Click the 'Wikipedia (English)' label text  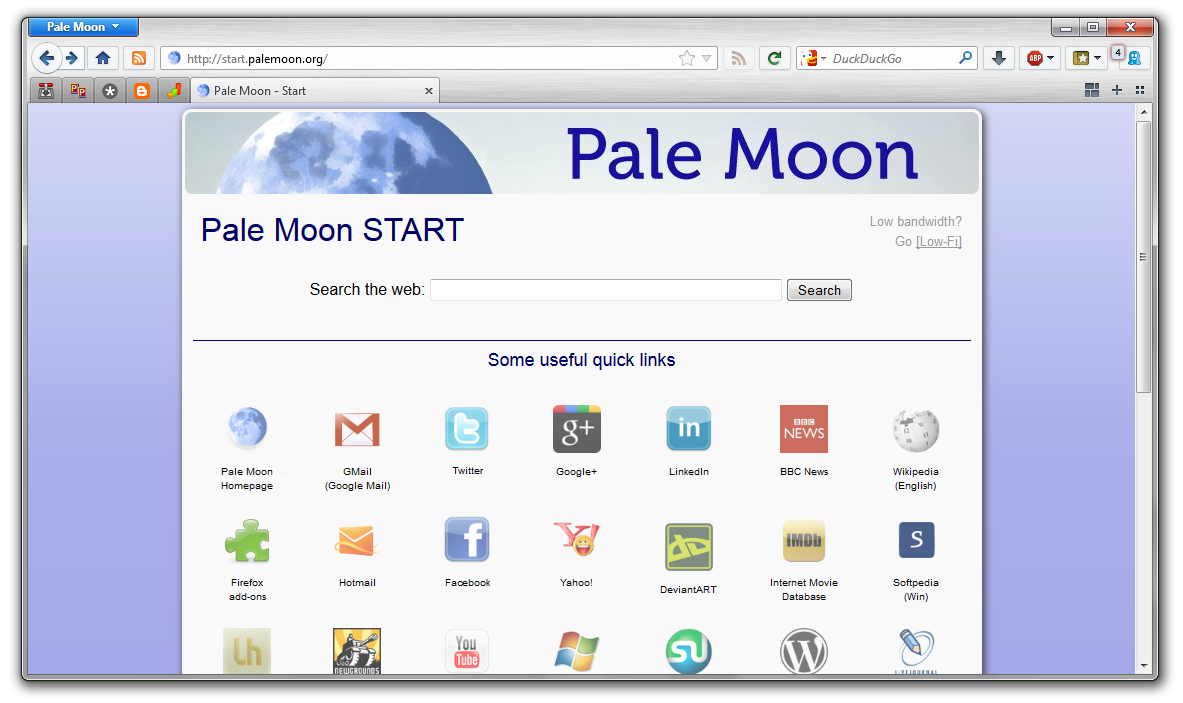[916, 478]
